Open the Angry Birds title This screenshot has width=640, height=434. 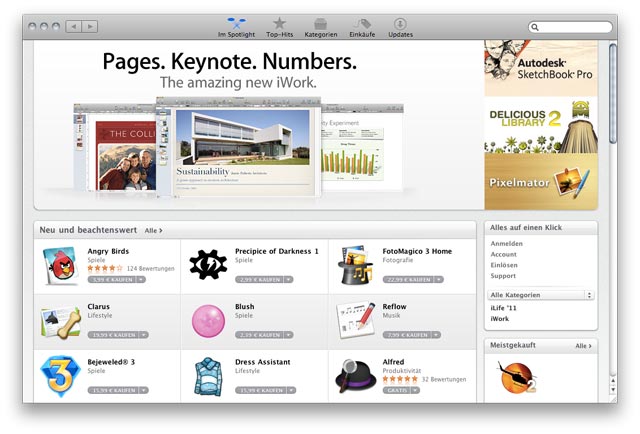pyautogui.click(x=108, y=251)
